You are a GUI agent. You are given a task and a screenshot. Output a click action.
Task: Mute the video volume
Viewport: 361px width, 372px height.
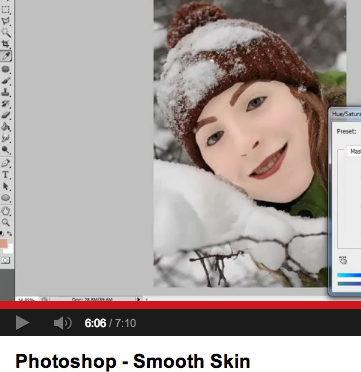[x=62, y=323]
